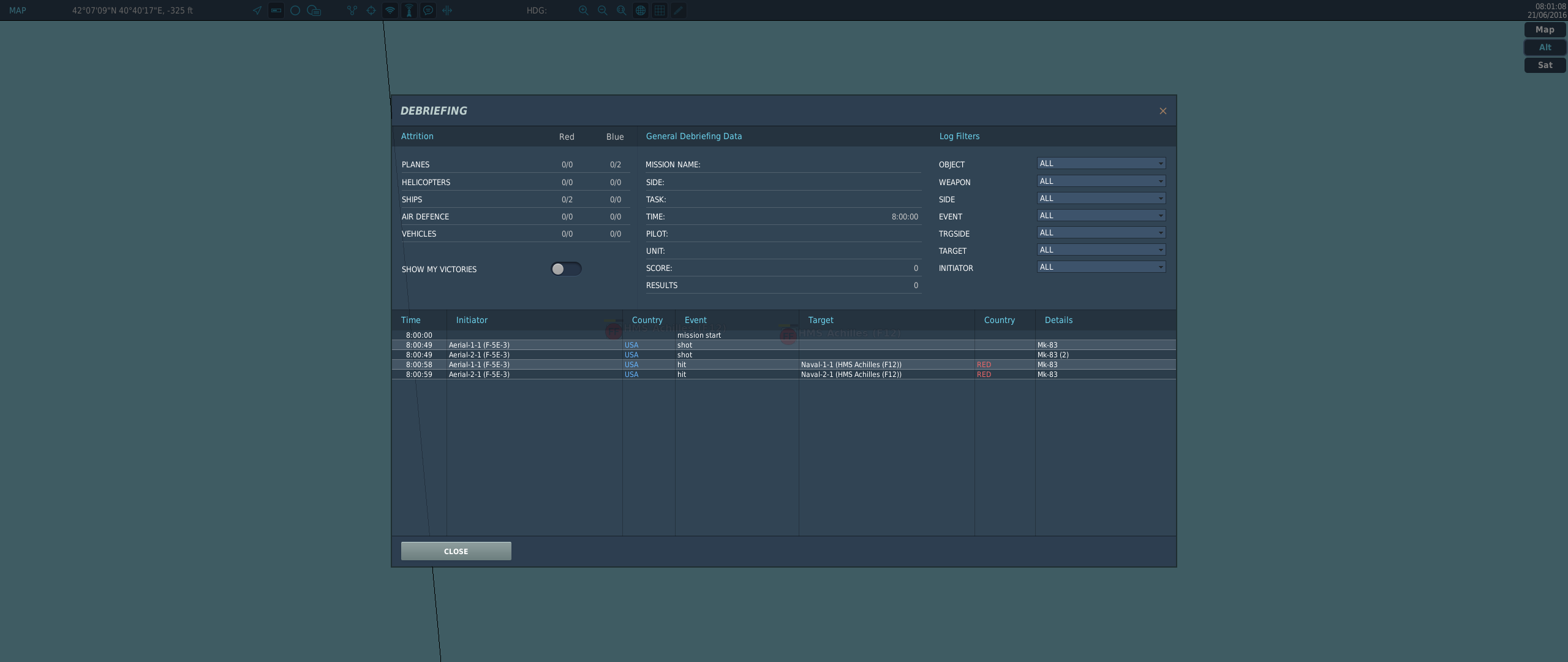Open the EVENT filter dropdown

pos(1101,216)
